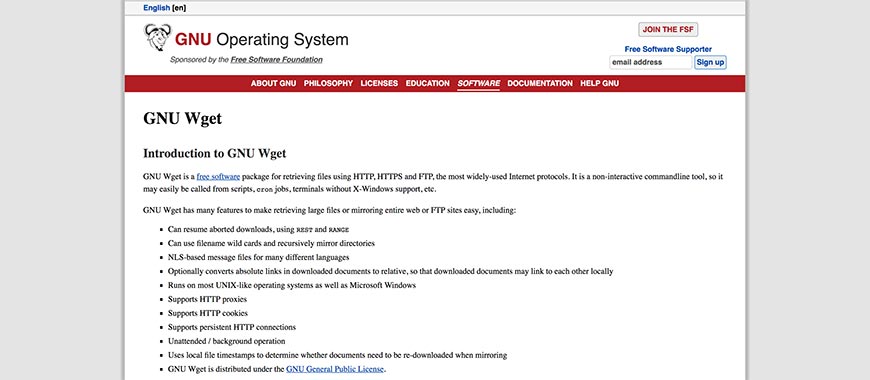Open the DOCUMENTATION menu item

point(540,83)
